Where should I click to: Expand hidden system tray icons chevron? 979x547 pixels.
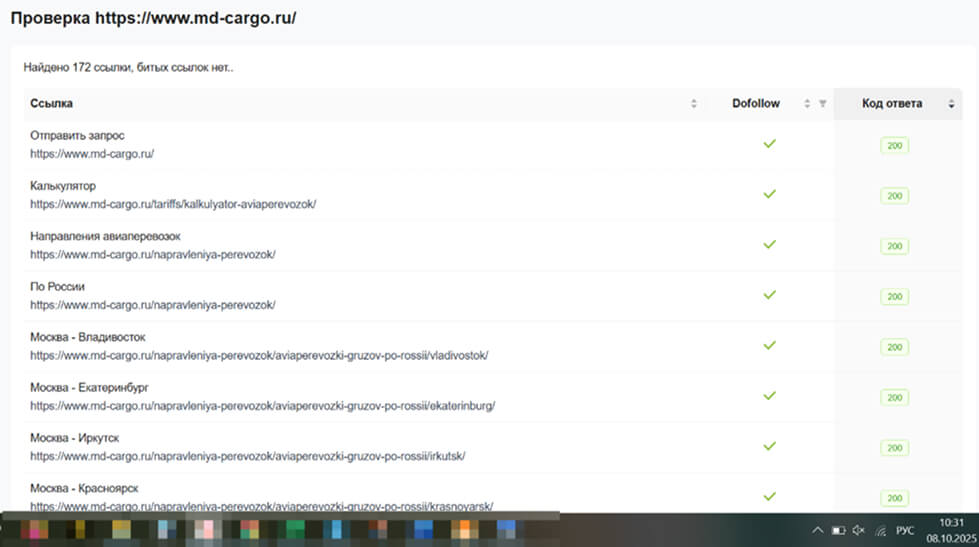click(x=817, y=530)
